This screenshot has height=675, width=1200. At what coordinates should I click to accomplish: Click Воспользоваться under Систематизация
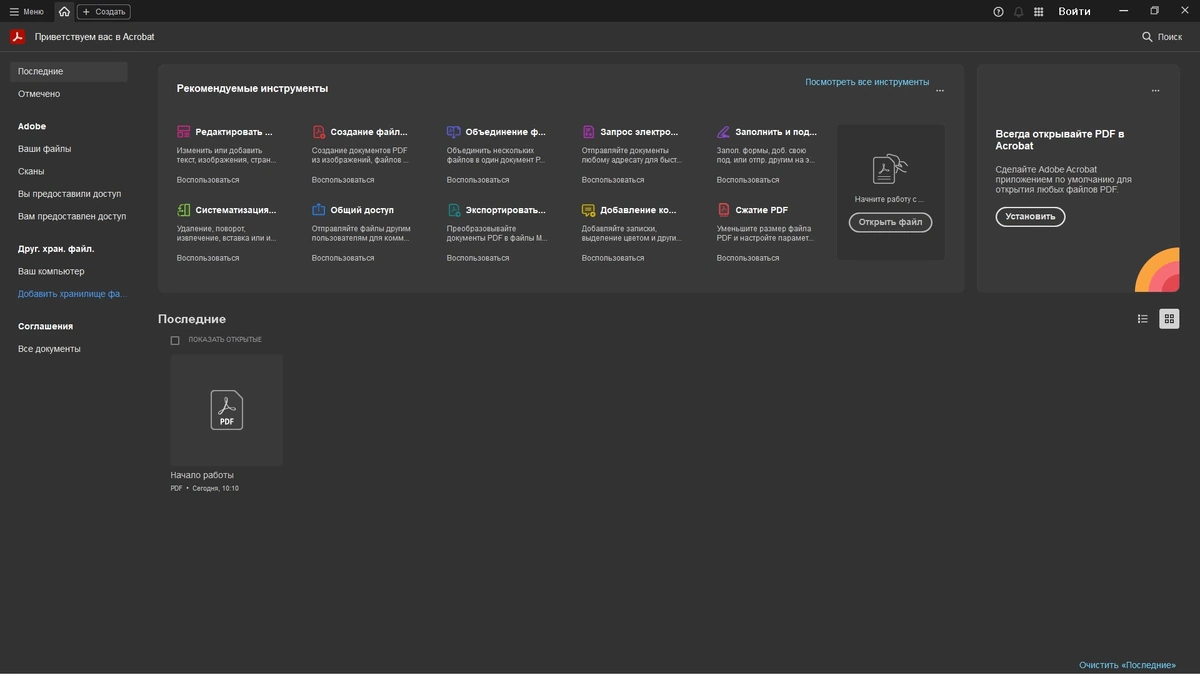(208, 258)
